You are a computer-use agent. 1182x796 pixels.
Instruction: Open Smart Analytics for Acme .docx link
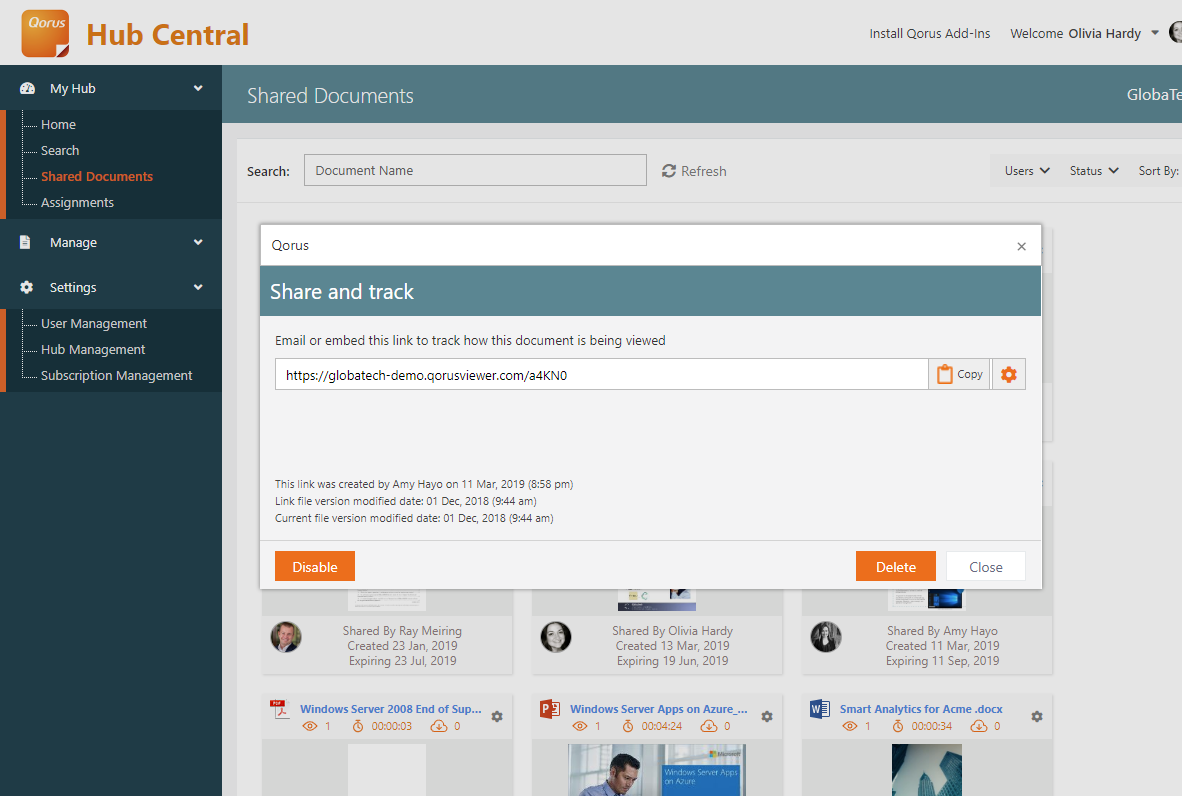pyautogui.click(x=921, y=709)
